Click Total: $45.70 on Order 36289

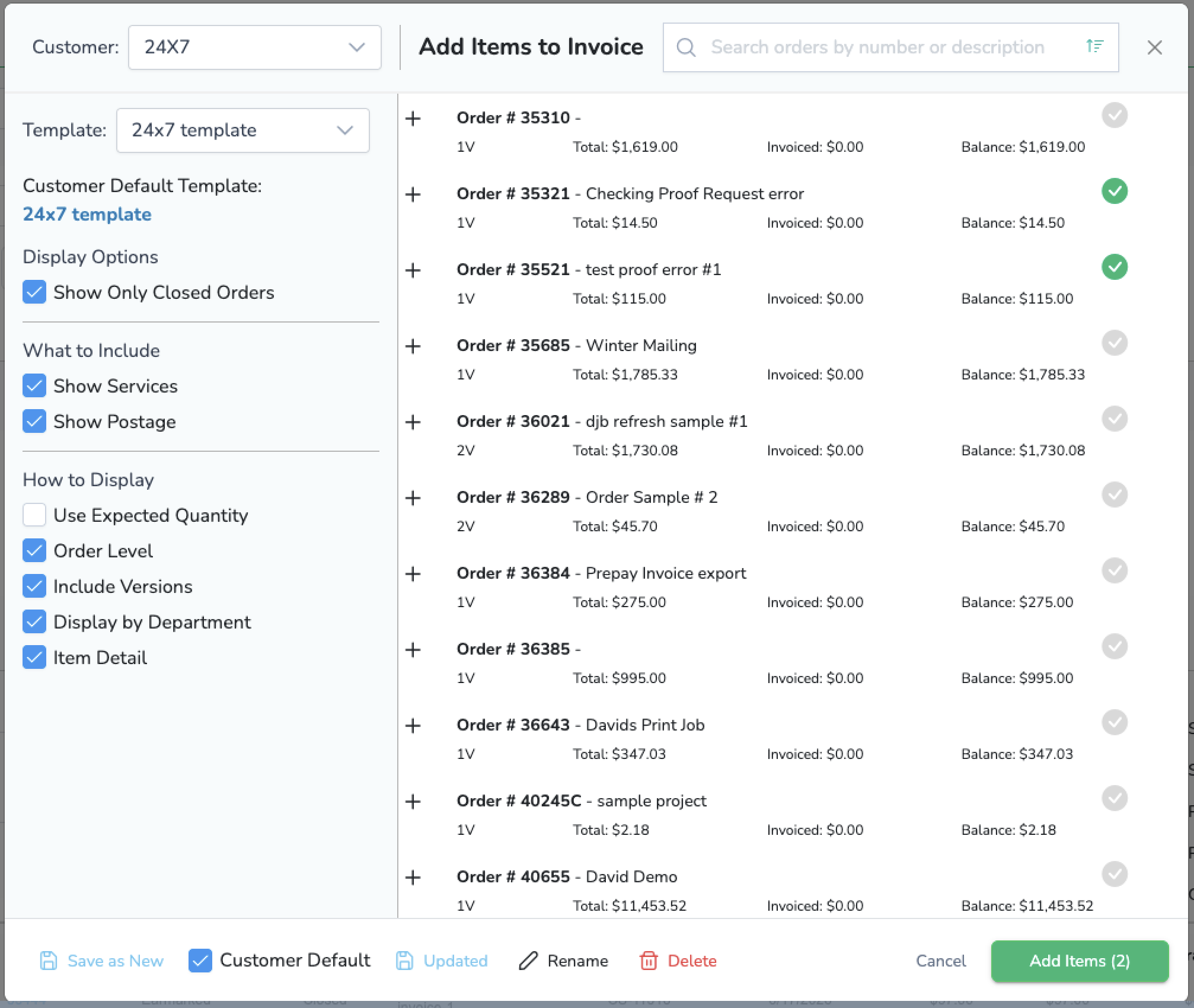pyautogui.click(x=615, y=527)
